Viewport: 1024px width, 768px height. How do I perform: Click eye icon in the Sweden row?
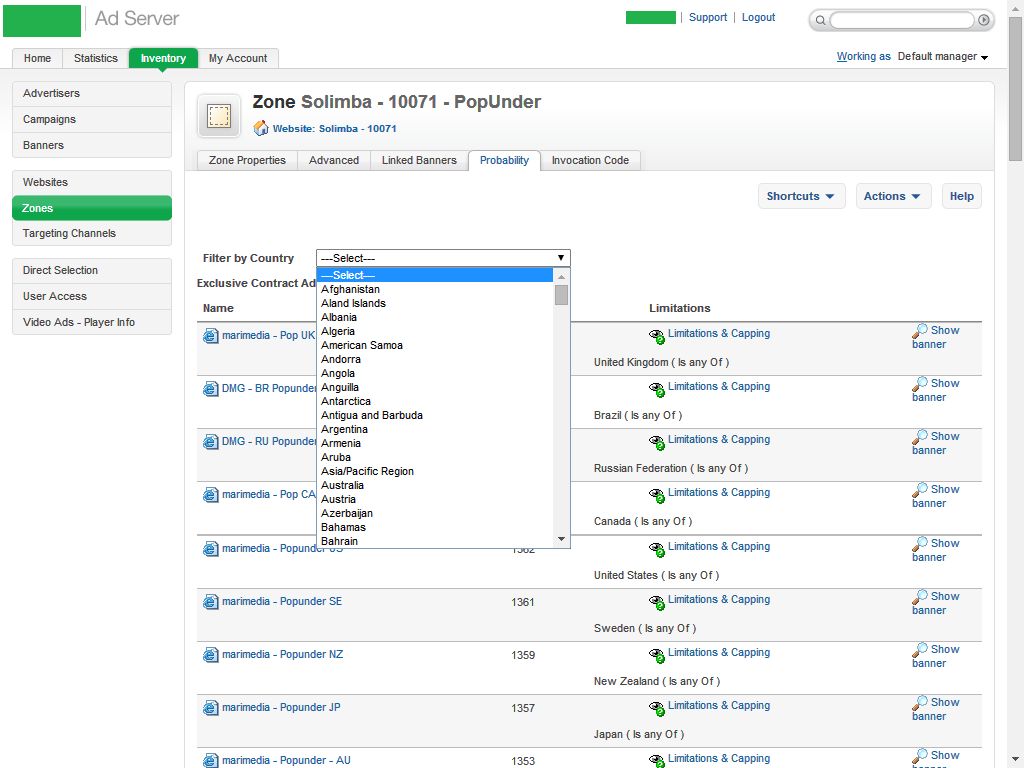(657, 601)
